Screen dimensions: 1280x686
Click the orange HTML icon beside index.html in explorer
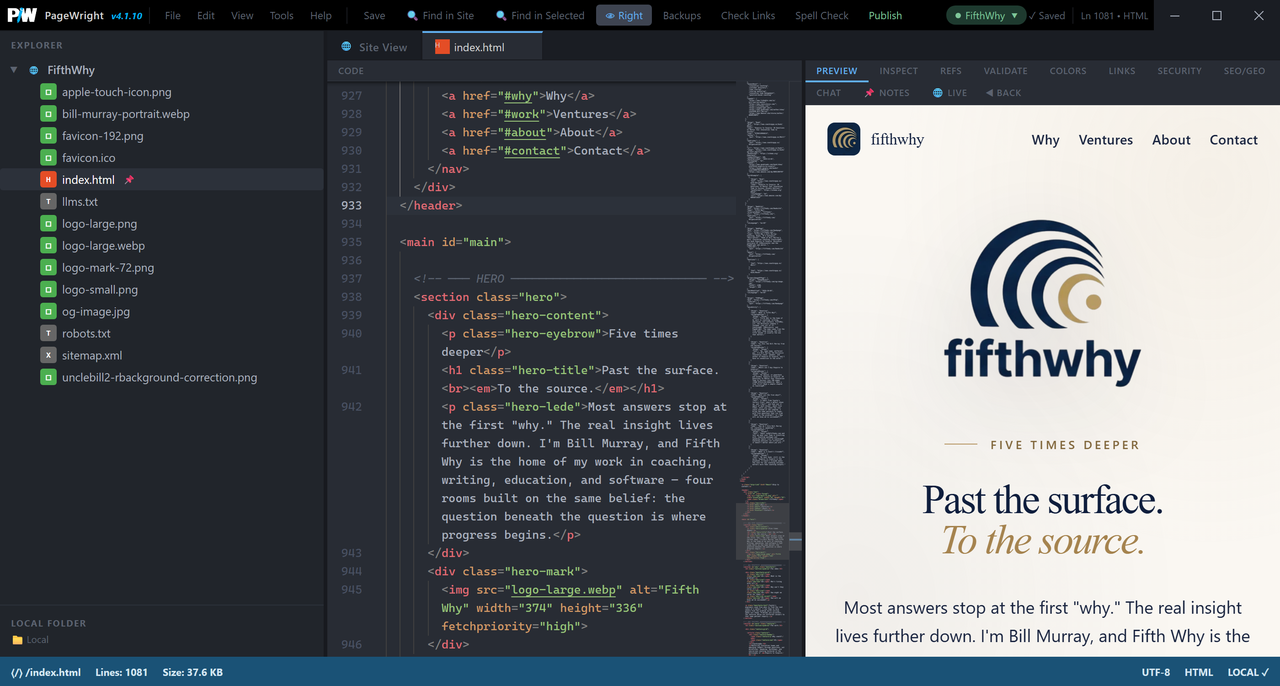point(48,180)
